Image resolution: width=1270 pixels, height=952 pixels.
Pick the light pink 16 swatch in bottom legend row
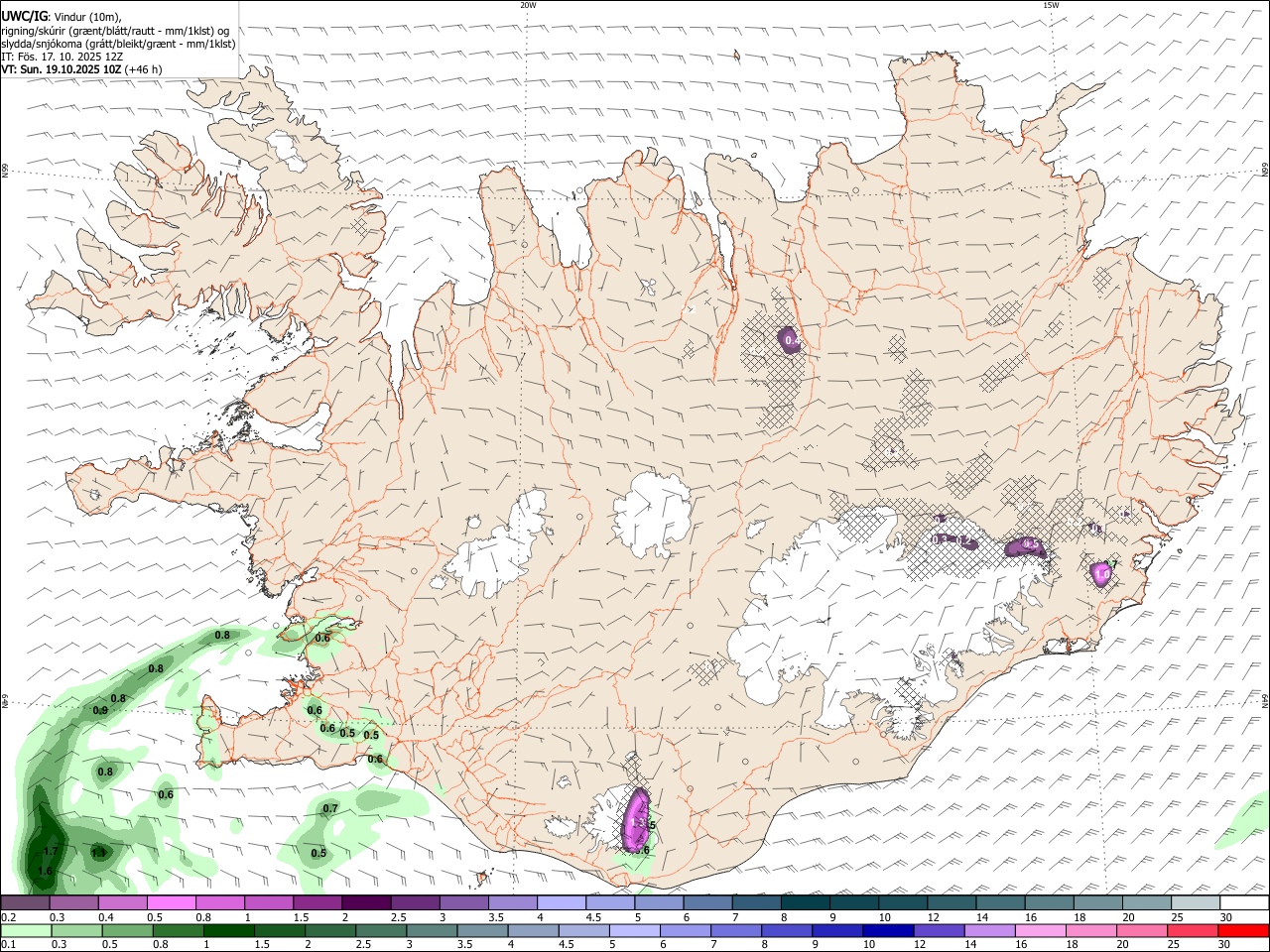coord(1040,930)
